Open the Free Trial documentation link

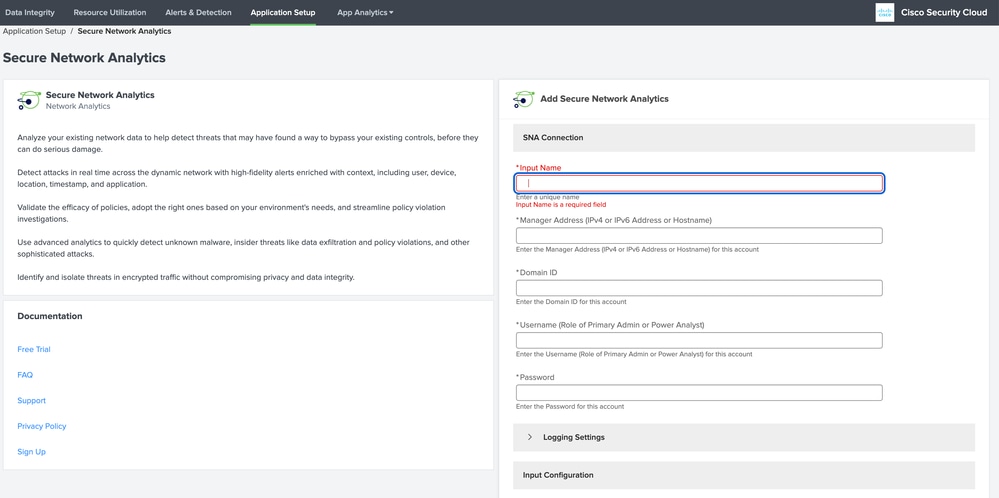[x=34, y=349]
